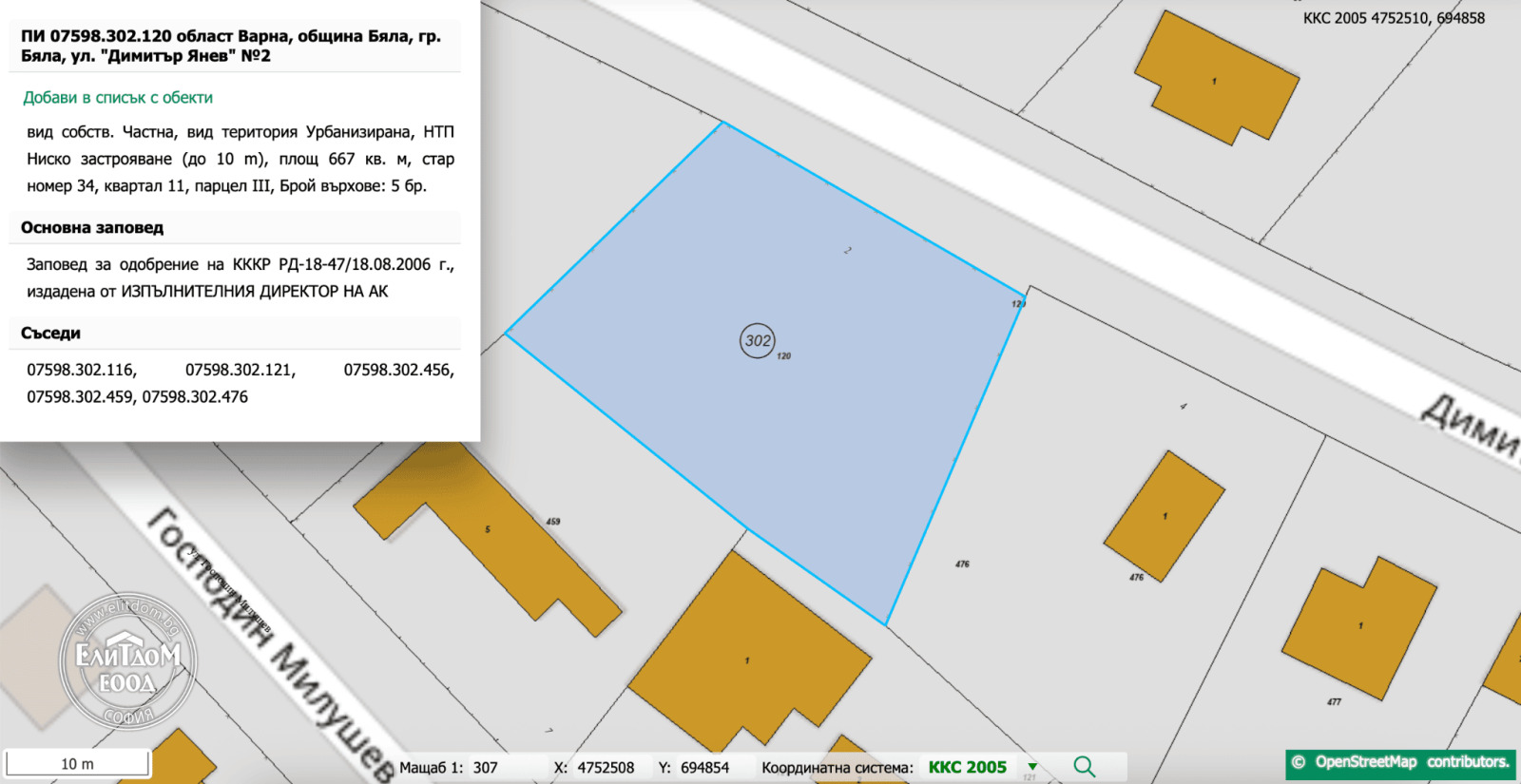
Task: Click the magnifier search icon in bottom bar
Action: [1084, 767]
